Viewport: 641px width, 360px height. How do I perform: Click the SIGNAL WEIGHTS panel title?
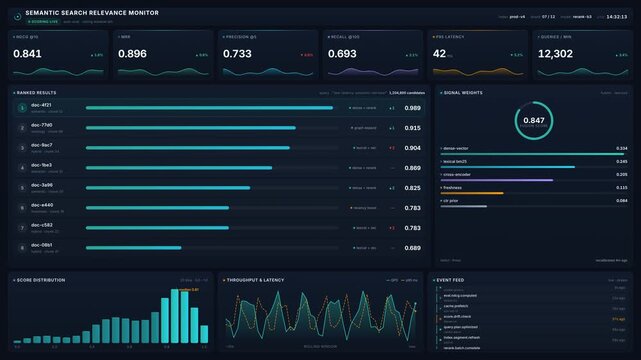463,93
